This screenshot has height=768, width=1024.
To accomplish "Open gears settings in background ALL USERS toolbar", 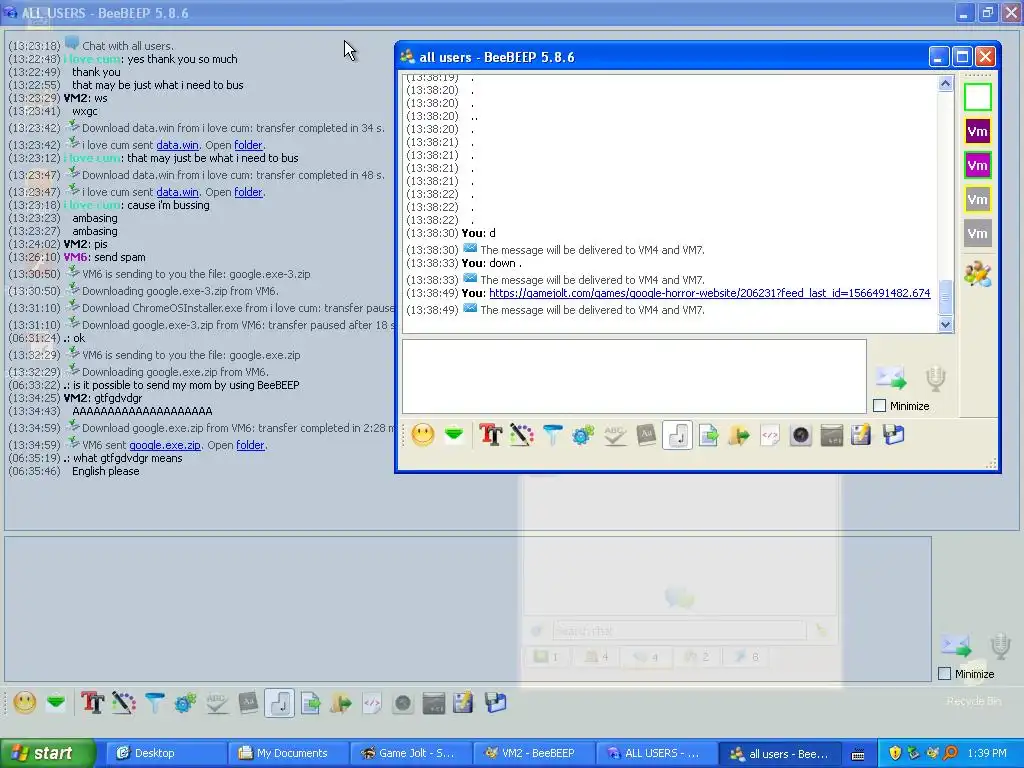I will tap(185, 703).
